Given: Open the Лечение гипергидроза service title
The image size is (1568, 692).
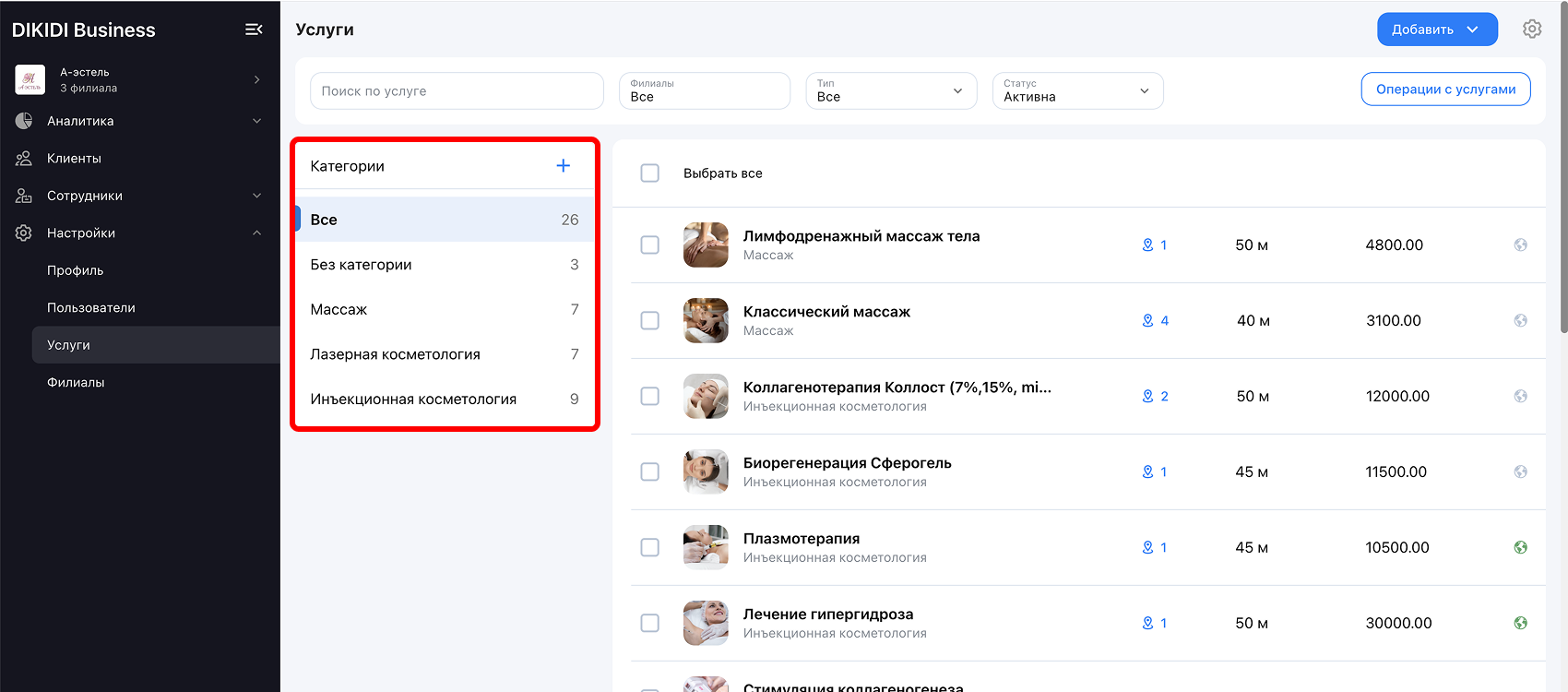Looking at the screenshot, I should [x=828, y=614].
